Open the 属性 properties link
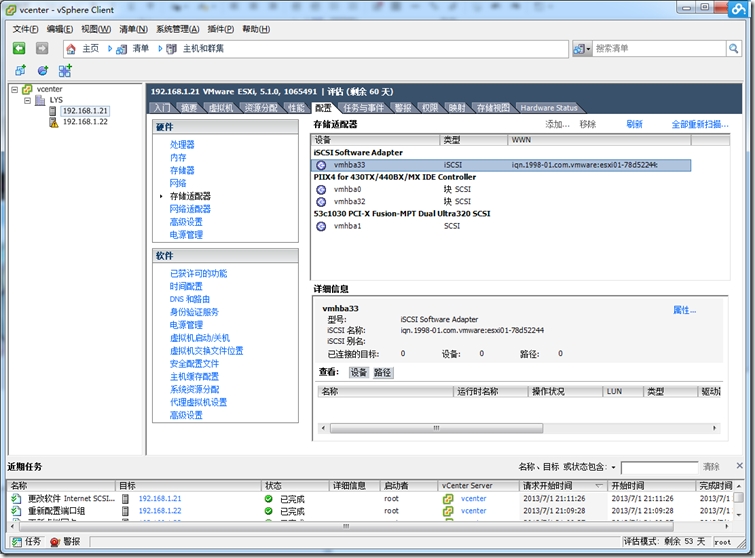 (684, 311)
